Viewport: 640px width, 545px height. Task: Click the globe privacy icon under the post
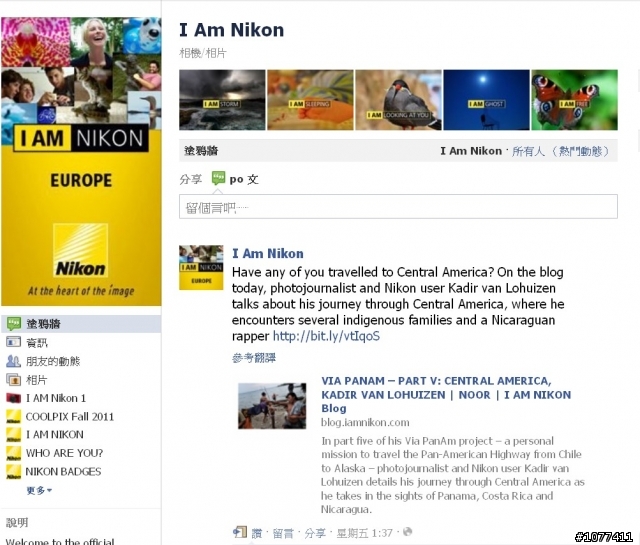point(407,532)
